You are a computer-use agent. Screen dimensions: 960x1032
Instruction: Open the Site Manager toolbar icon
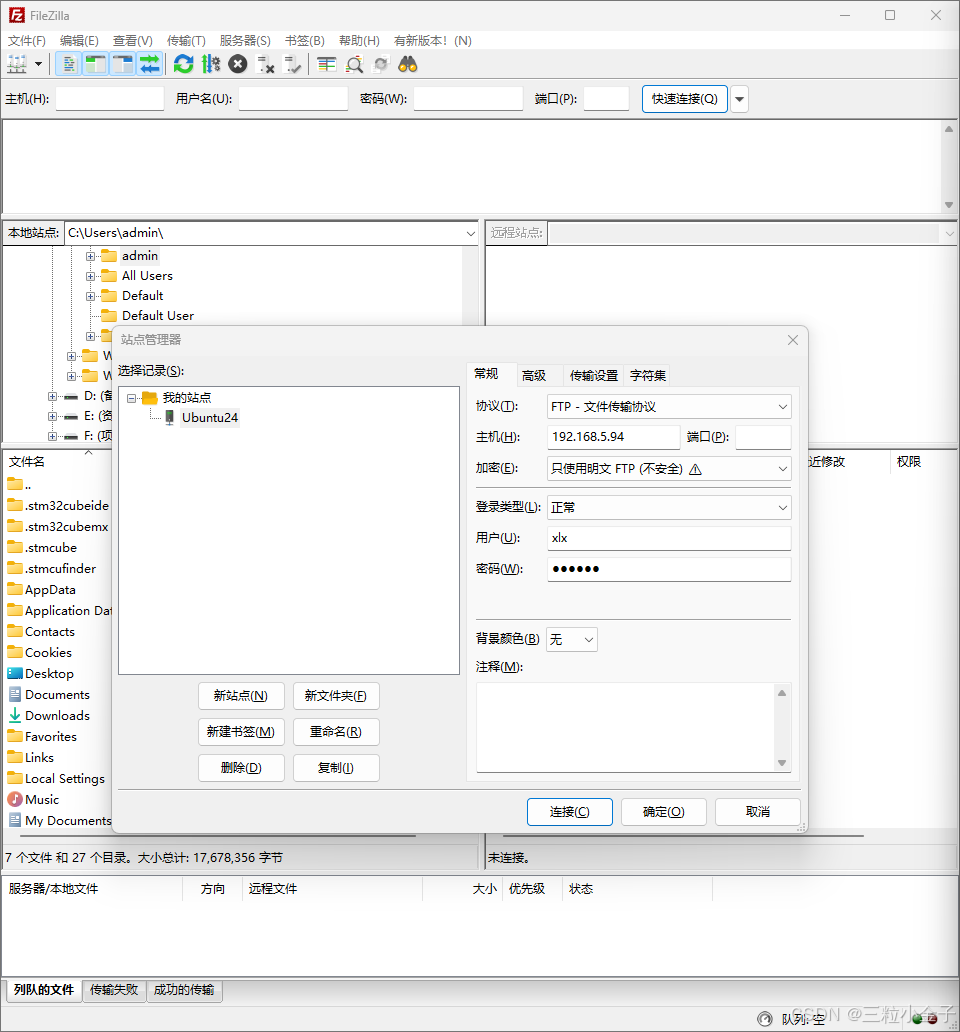[16, 64]
